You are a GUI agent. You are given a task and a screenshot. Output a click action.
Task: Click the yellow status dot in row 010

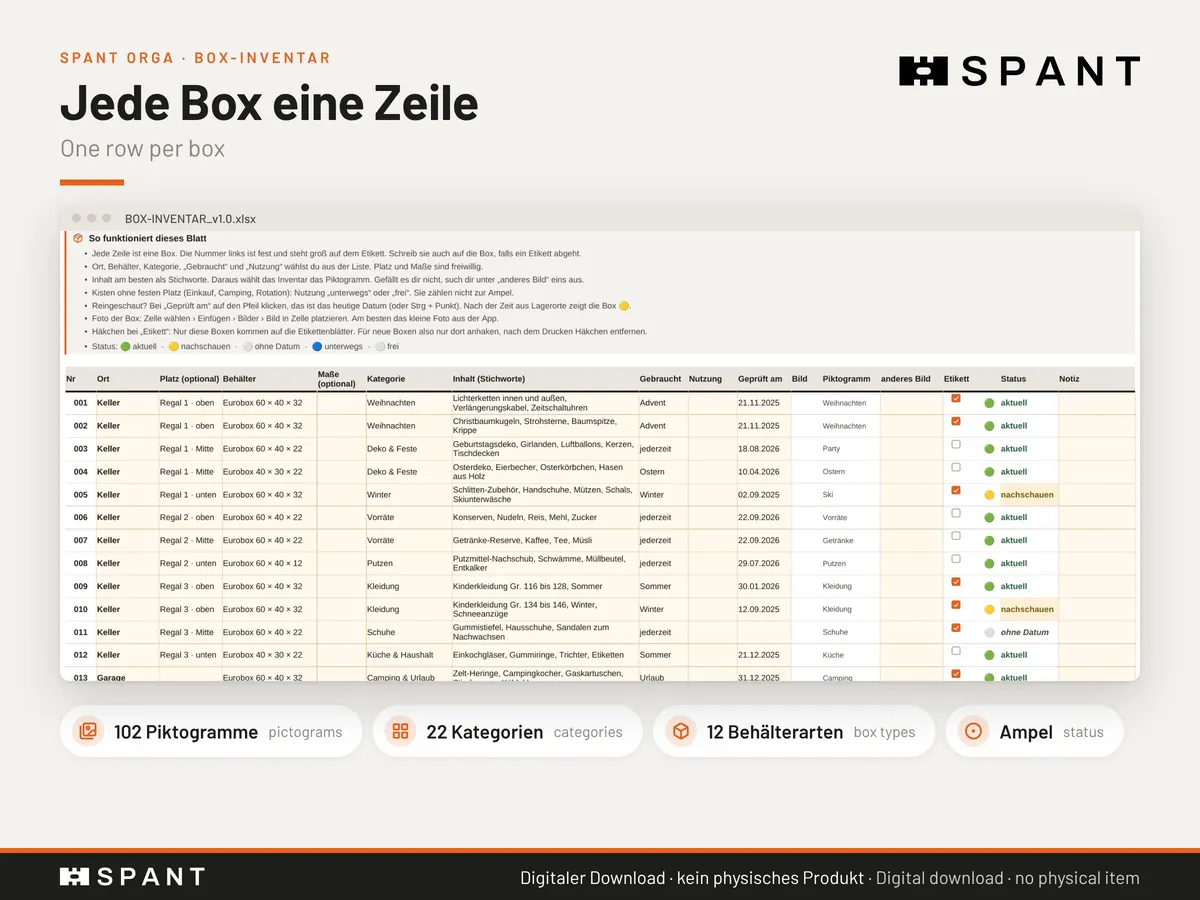tap(989, 610)
